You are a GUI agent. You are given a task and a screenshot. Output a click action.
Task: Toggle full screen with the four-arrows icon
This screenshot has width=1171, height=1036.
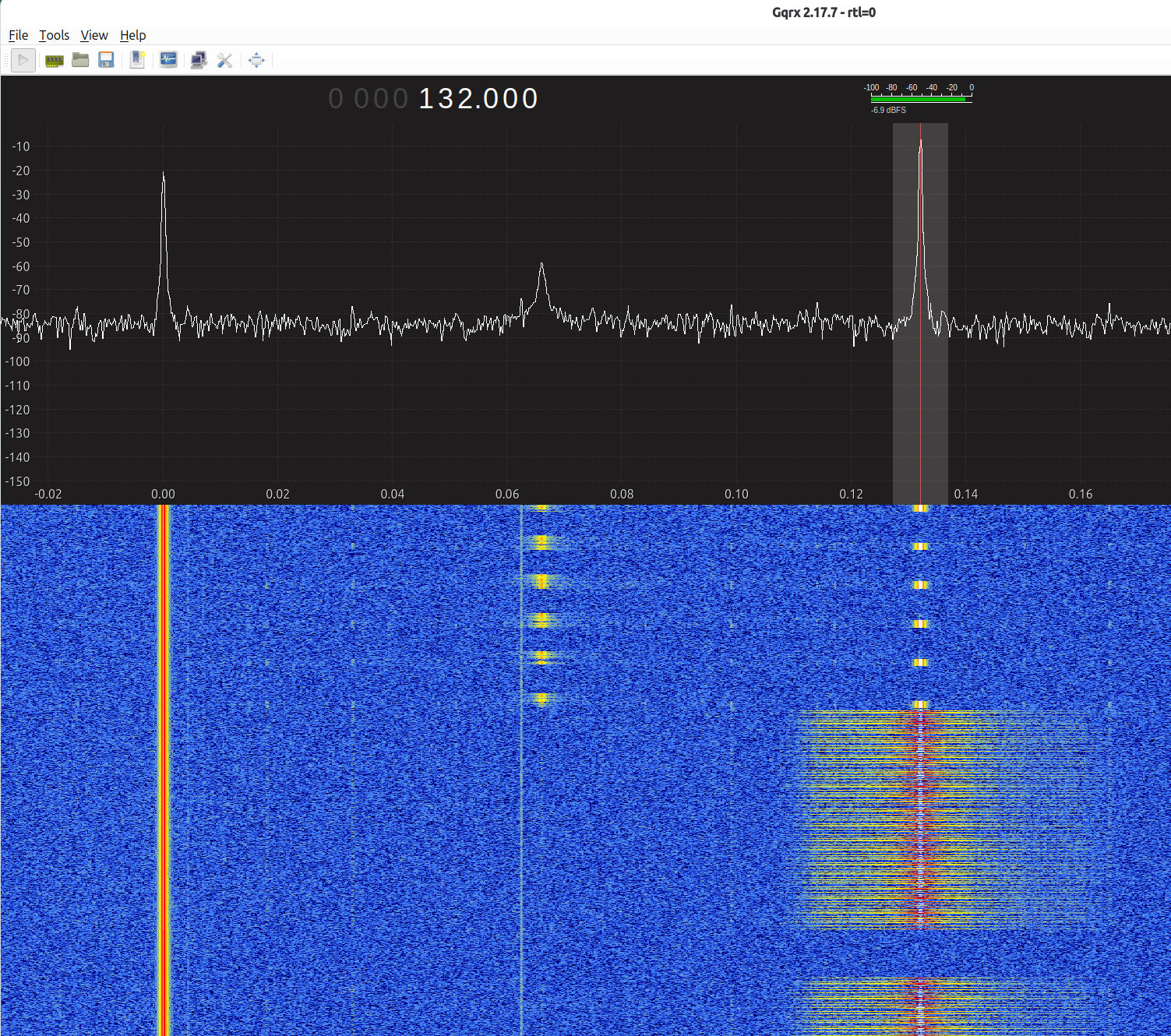(256, 60)
